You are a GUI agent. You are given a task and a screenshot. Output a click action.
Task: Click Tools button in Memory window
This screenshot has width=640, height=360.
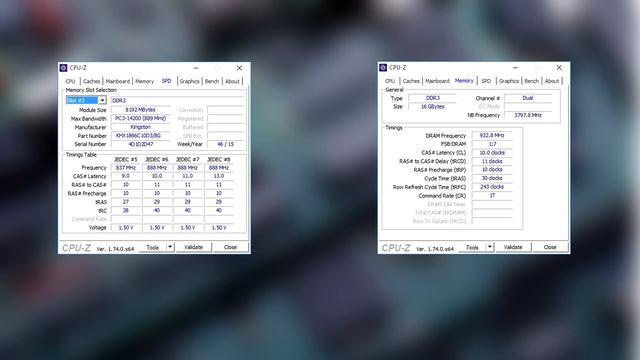pos(472,247)
